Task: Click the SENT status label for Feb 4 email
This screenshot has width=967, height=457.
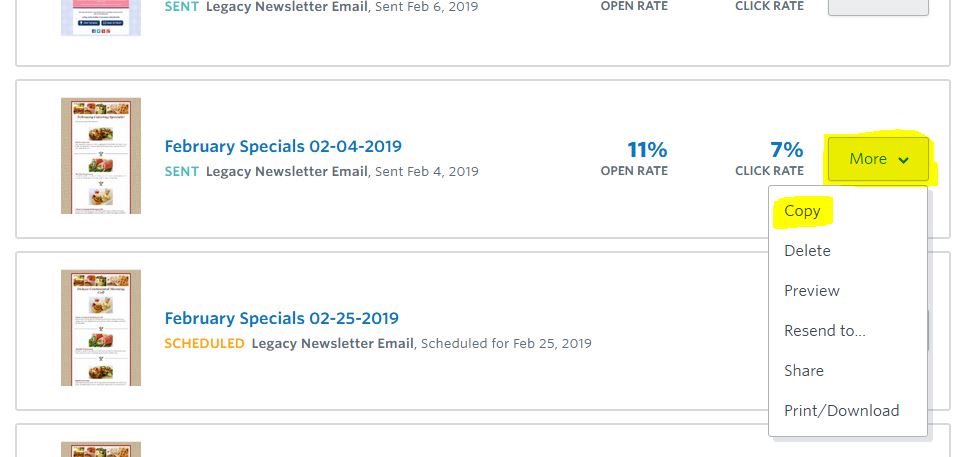Action: 181,171
